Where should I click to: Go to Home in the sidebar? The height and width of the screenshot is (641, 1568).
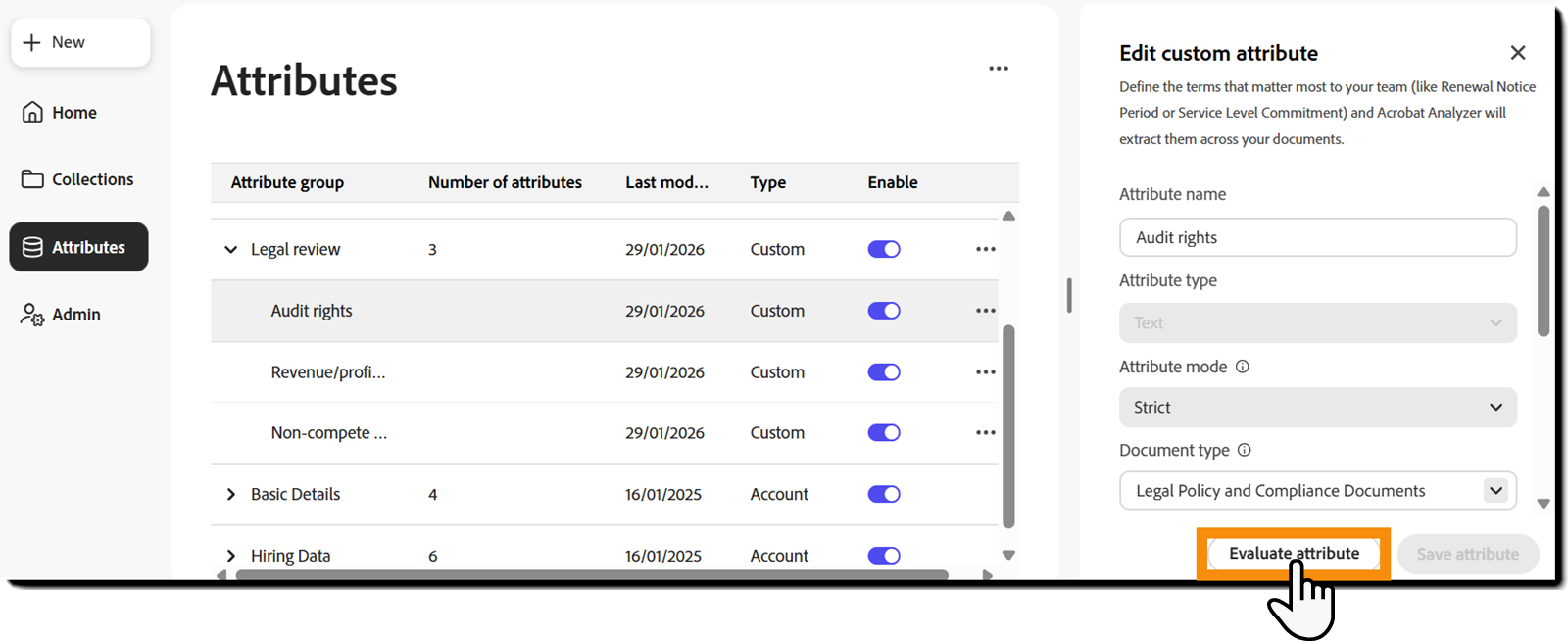click(x=60, y=113)
